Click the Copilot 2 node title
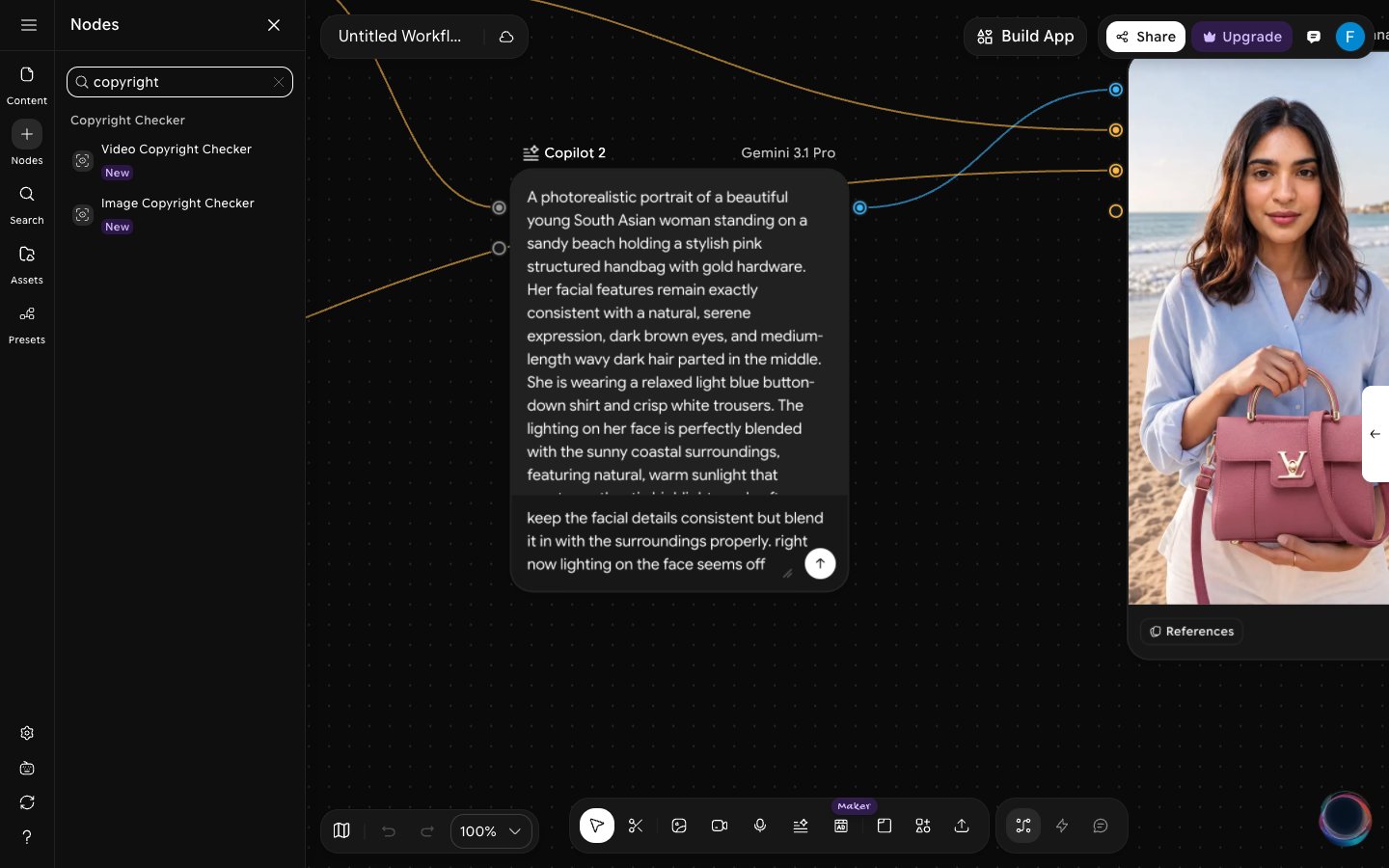Image resolution: width=1389 pixels, height=868 pixels. [x=574, y=152]
